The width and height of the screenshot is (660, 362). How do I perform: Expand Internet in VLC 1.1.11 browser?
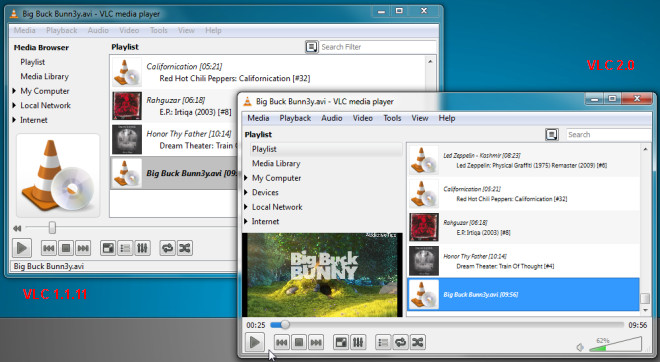point(14,120)
